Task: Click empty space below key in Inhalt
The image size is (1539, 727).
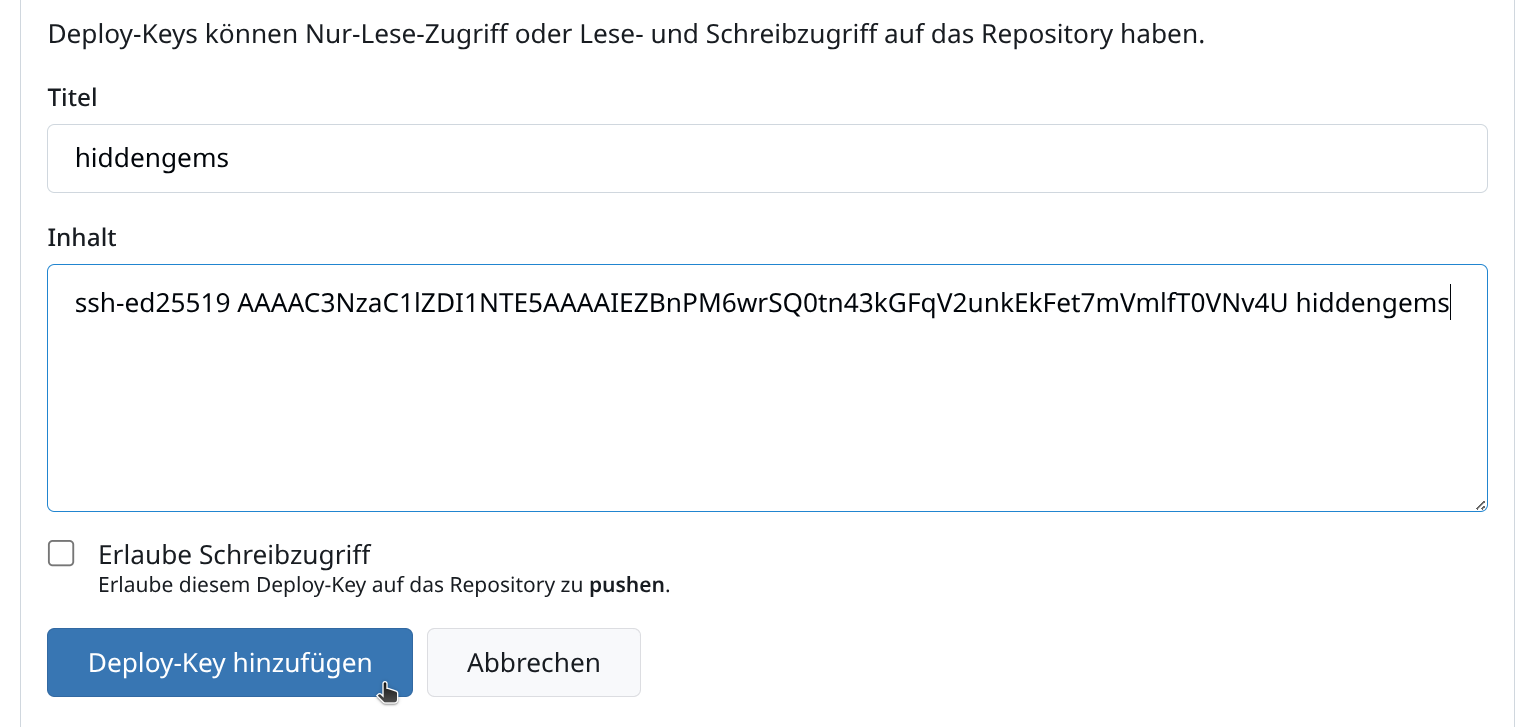Action: pos(767,430)
